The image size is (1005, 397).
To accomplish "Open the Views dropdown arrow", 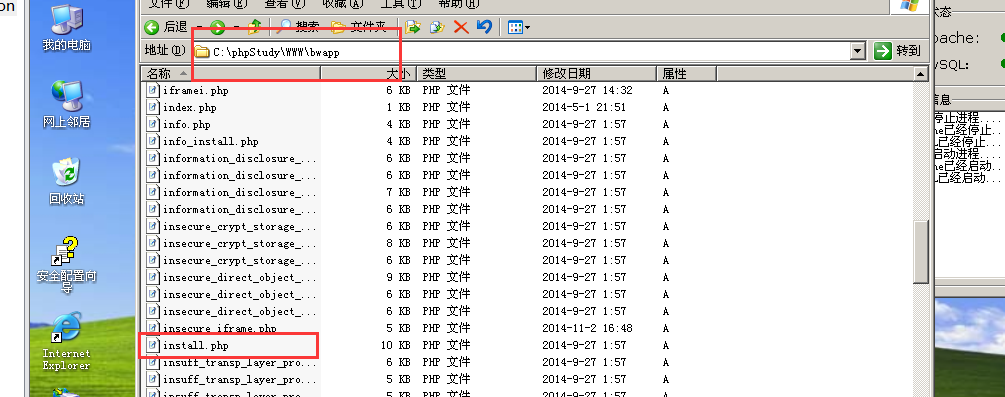I will (527, 27).
